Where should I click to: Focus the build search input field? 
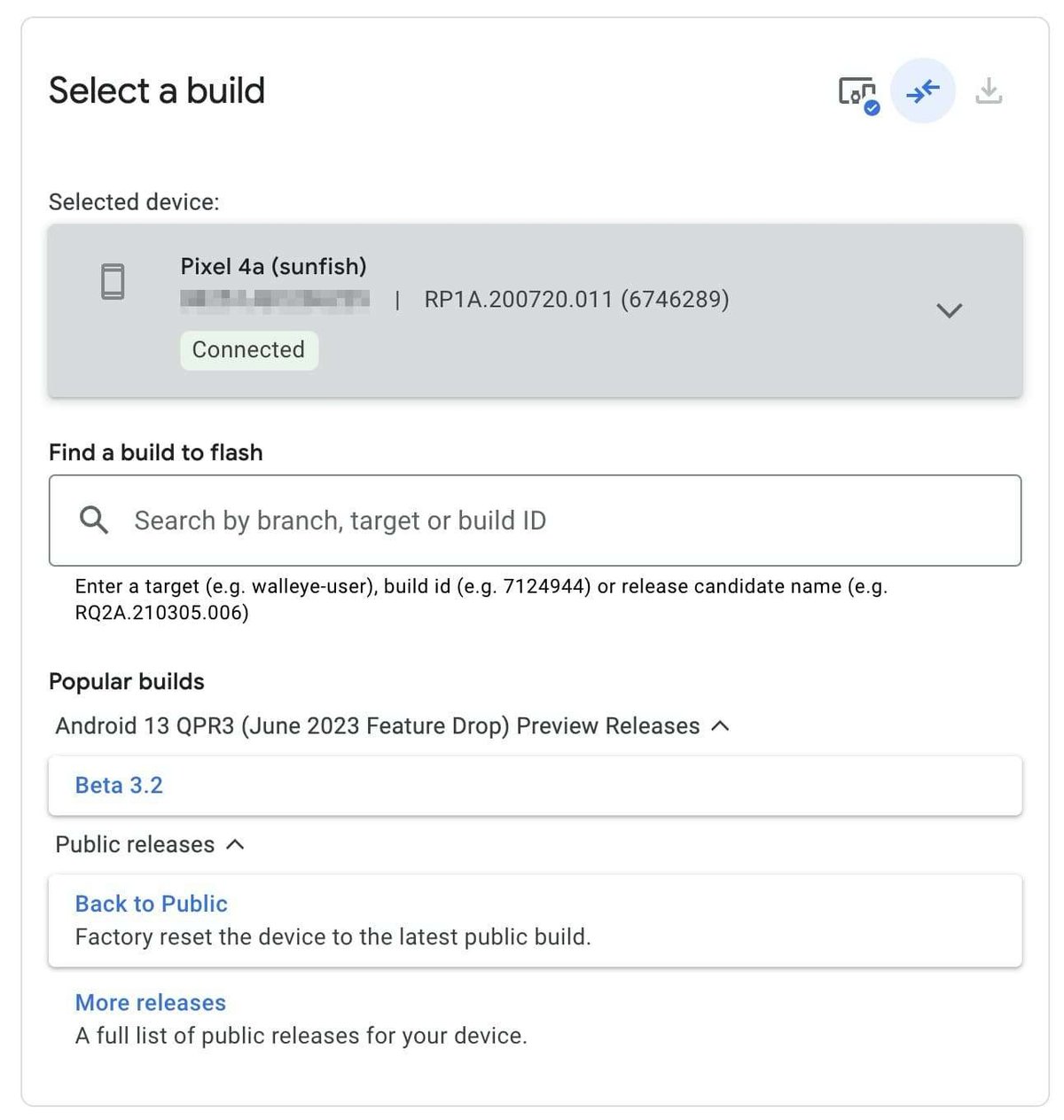coord(567,521)
